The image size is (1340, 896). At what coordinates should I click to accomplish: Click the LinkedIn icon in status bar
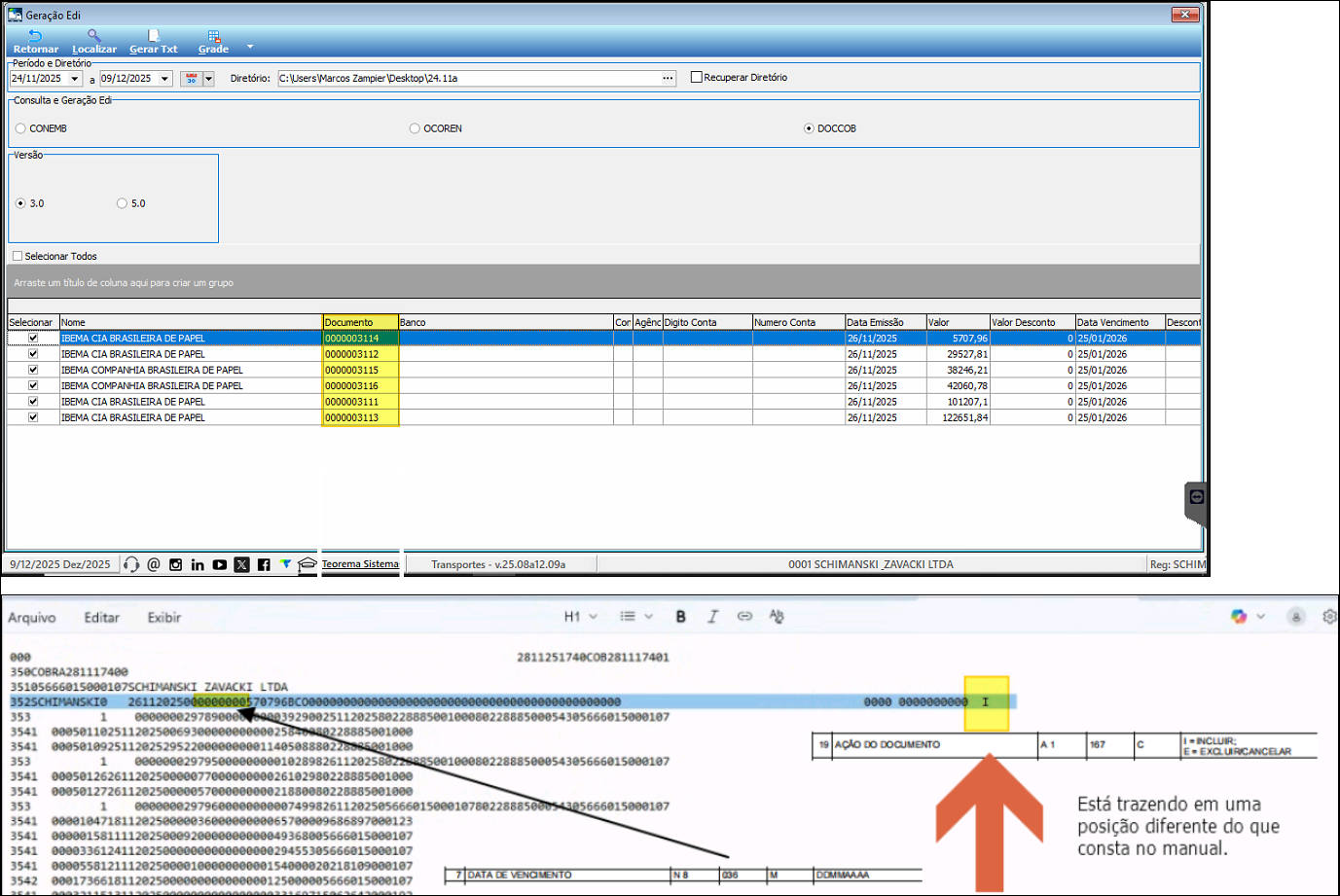pos(198,564)
